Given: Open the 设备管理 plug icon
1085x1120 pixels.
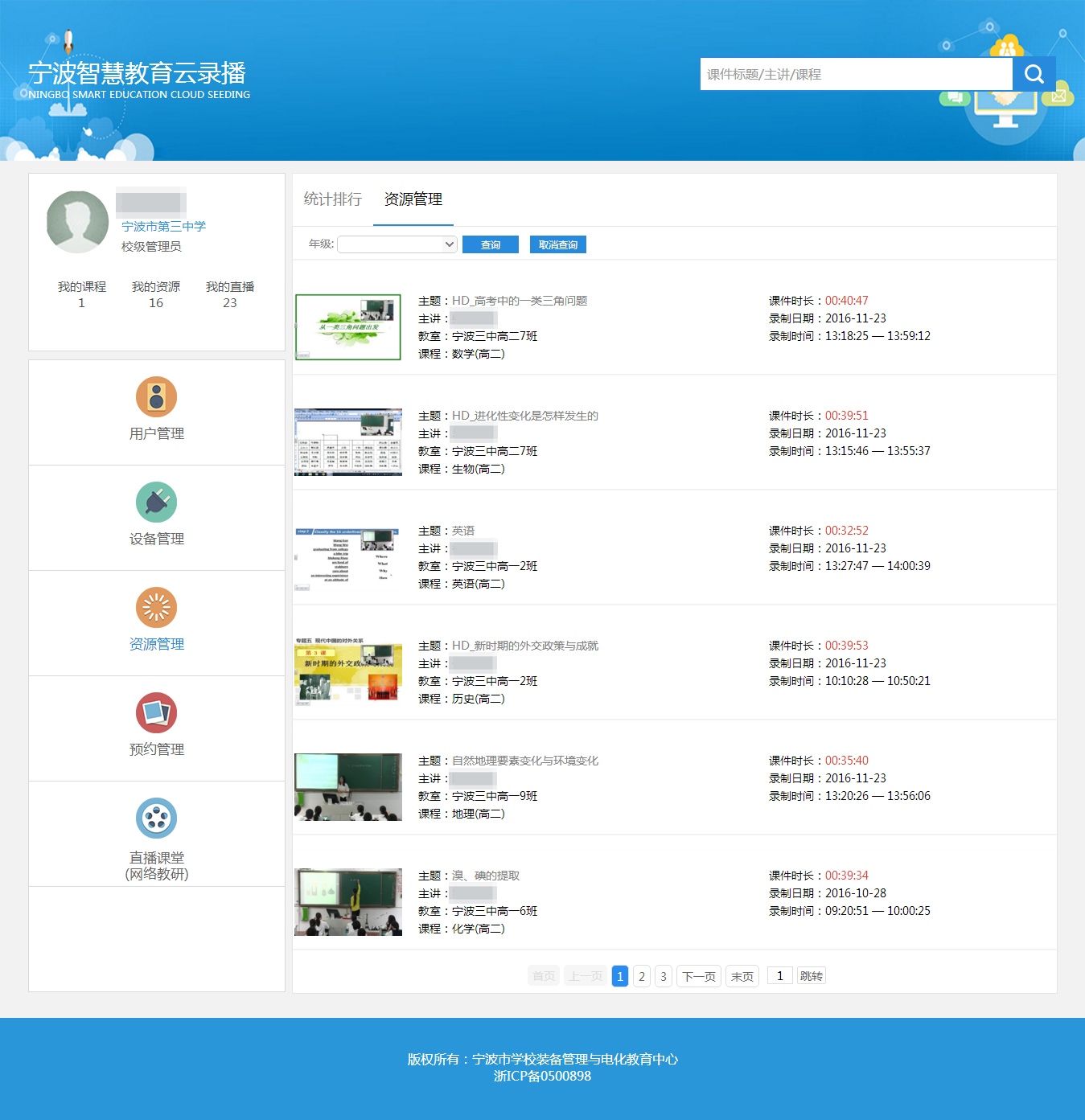Looking at the screenshot, I should pyautogui.click(x=156, y=503).
